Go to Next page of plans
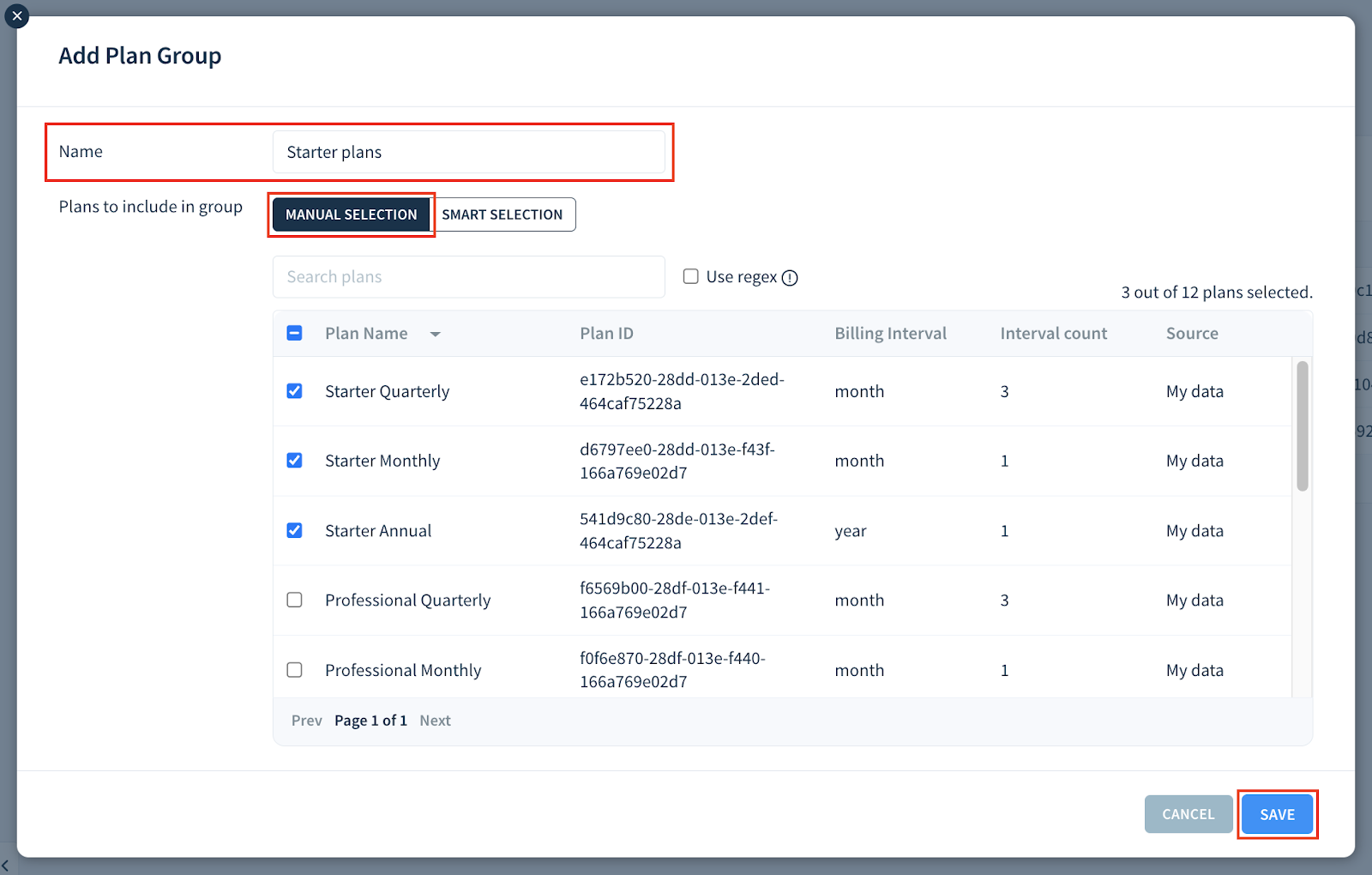 tap(435, 721)
